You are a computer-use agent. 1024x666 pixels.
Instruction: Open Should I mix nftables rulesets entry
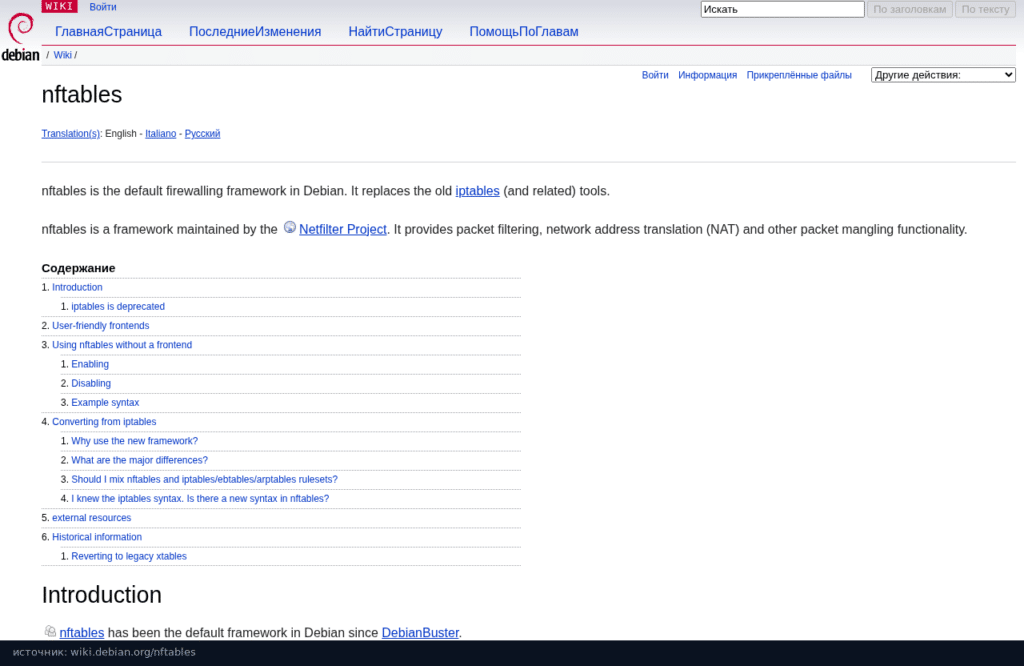point(204,479)
